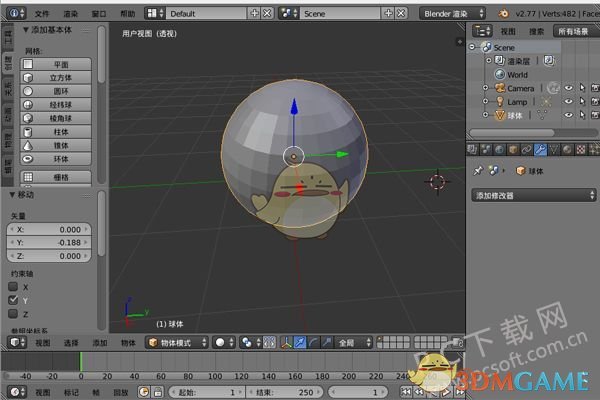The image size is (600, 400).
Task: Toggle the 3D manipulator widget
Action: 286,342
